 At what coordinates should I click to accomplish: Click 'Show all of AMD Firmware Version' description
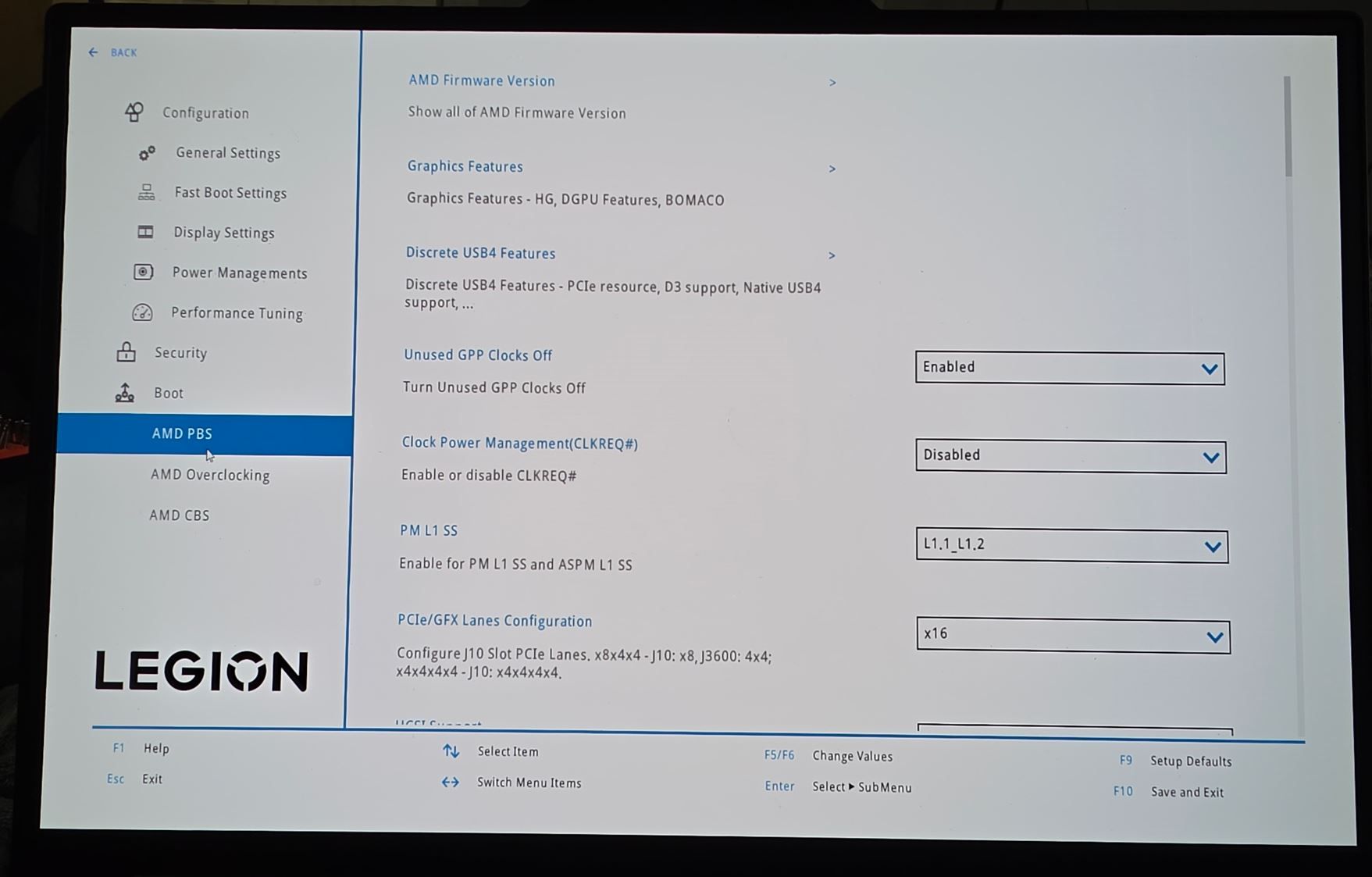point(517,112)
